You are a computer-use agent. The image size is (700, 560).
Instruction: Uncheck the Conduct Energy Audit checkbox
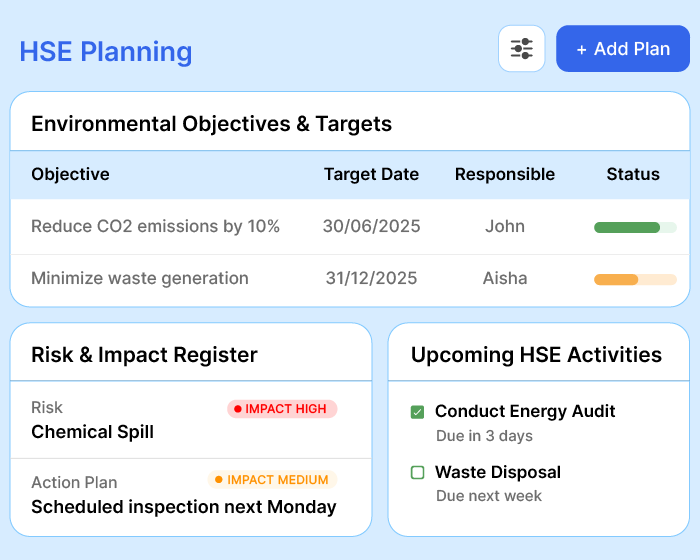(418, 412)
